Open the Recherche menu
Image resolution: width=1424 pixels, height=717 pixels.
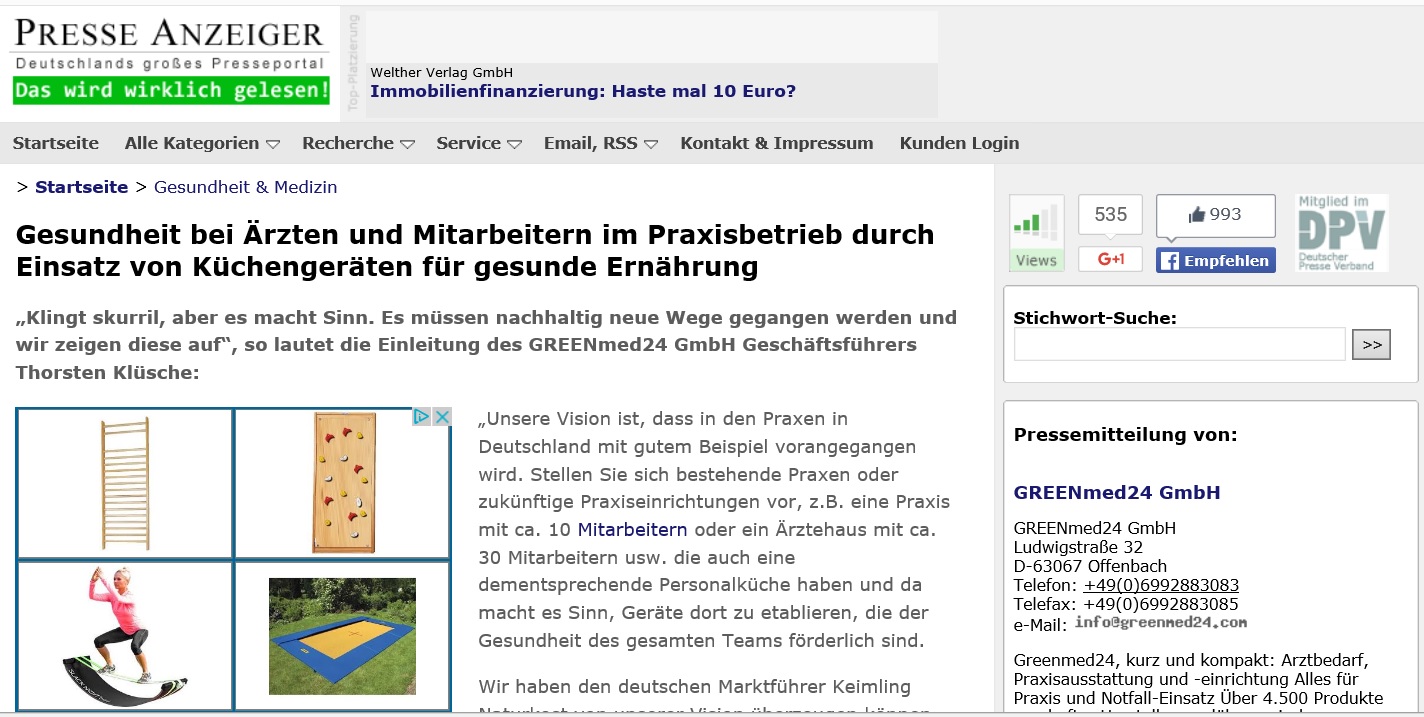coord(348,143)
